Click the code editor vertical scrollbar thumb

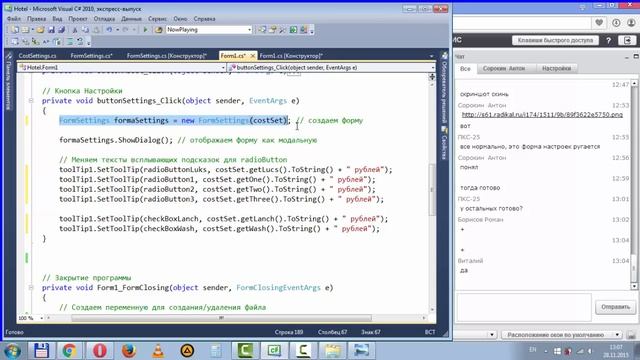click(432, 189)
